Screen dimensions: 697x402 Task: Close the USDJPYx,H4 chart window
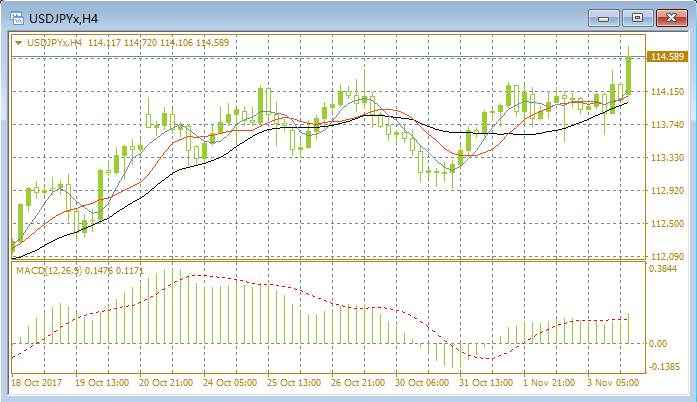671,18
